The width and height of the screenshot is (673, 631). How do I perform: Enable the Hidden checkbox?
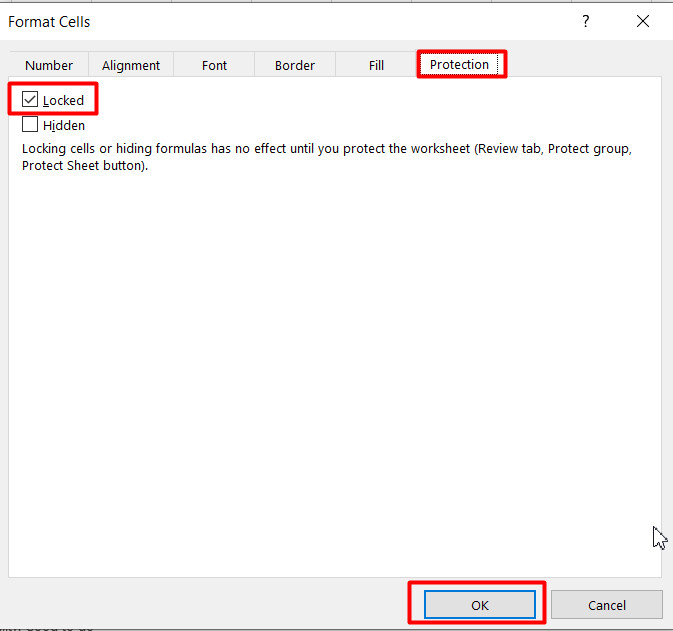(x=30, y=124)
